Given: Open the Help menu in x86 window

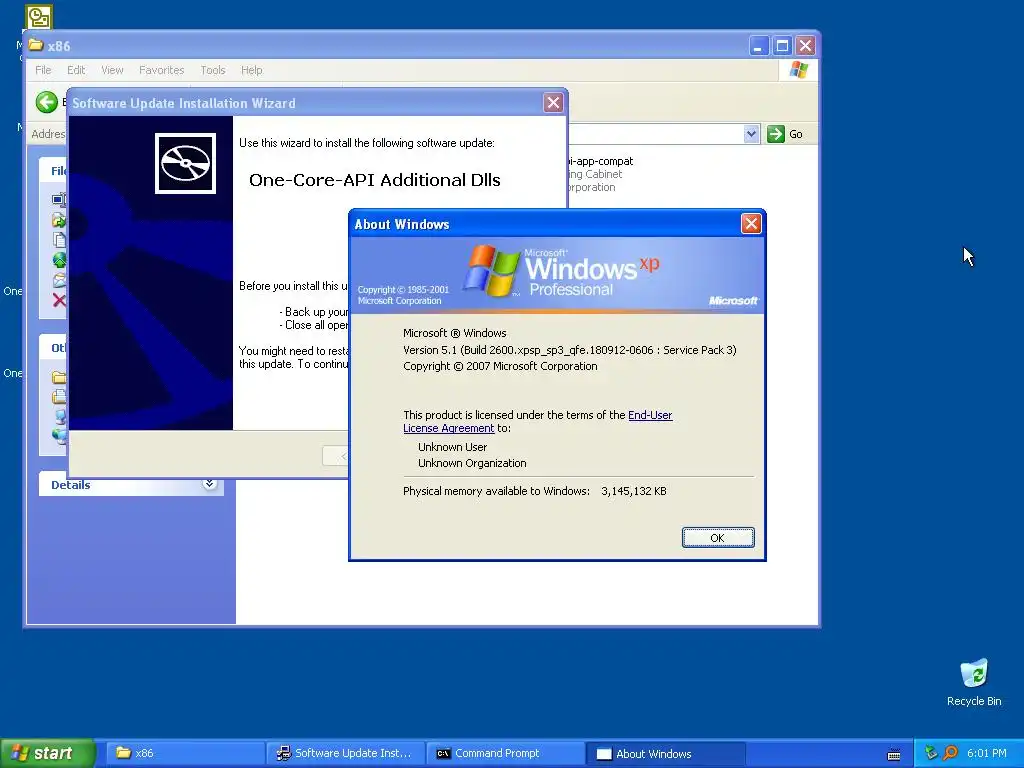Looking at the screenshot, I should 251,70.
